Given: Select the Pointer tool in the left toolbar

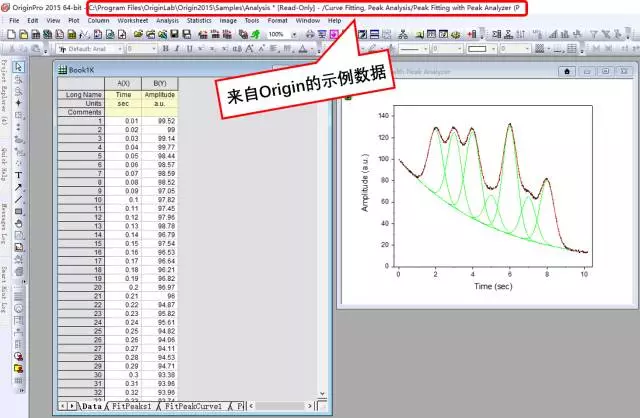Looking at the screenshot, I should tap(19, 67).
